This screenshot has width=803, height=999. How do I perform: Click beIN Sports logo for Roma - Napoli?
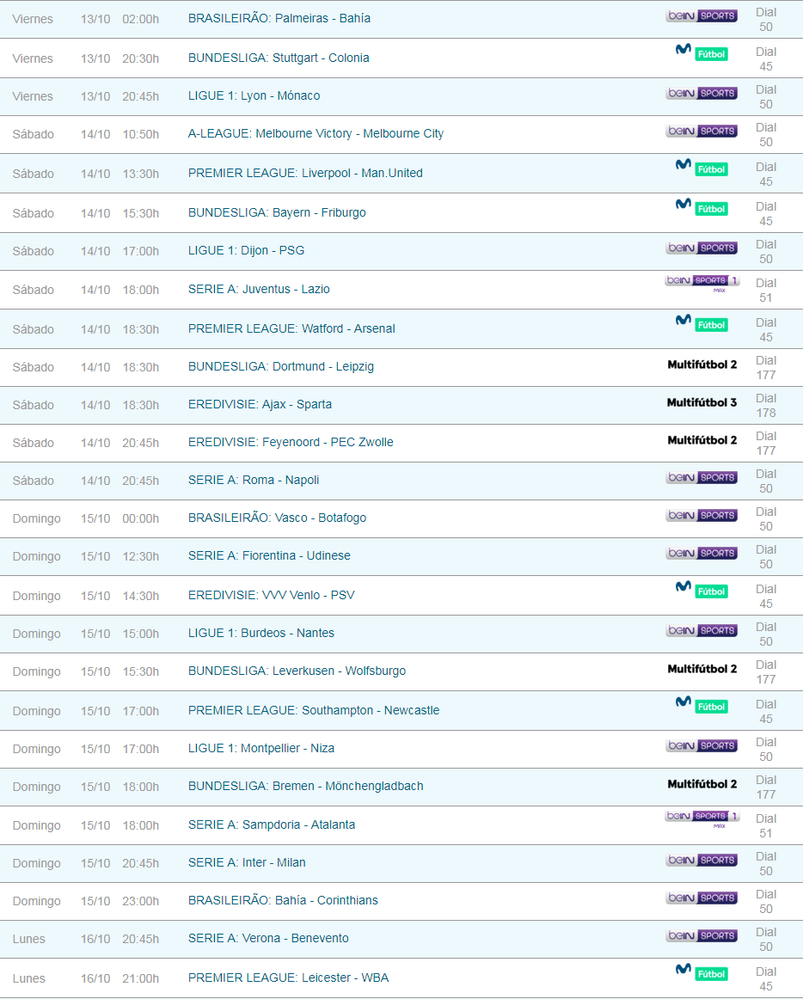click(702, 477)
